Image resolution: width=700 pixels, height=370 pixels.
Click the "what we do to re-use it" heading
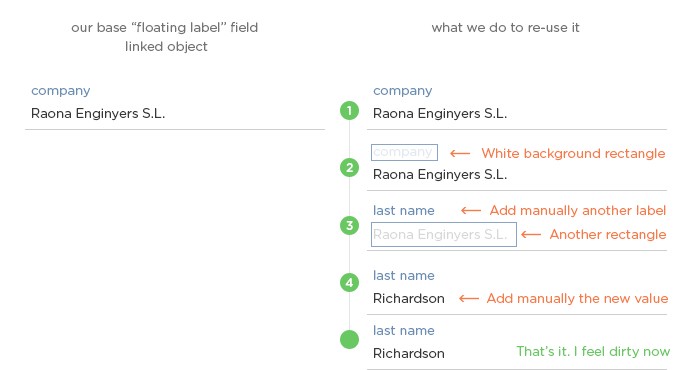505,28
